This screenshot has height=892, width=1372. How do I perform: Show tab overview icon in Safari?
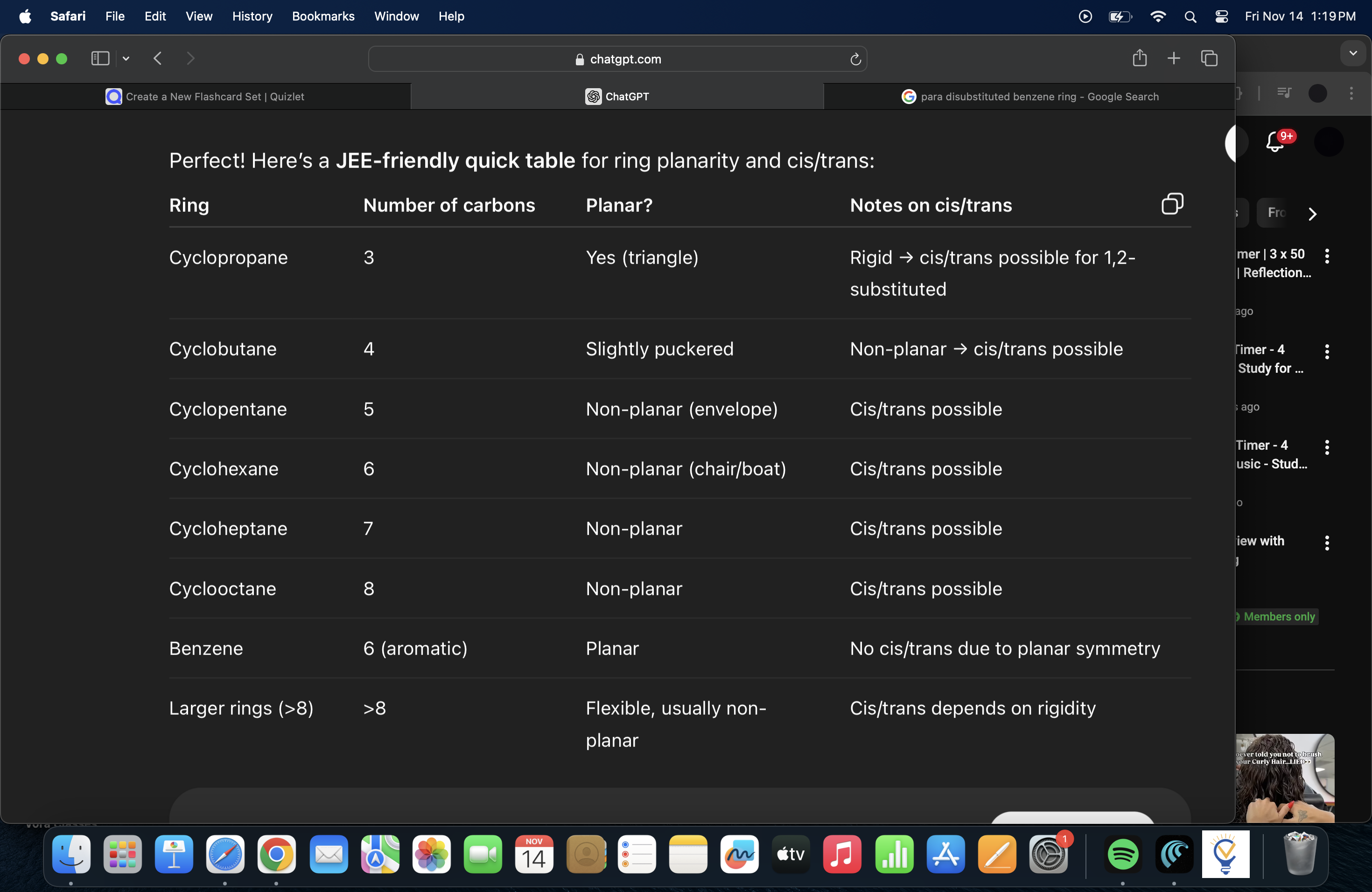pyautogui.click(x=1209, y=58)
